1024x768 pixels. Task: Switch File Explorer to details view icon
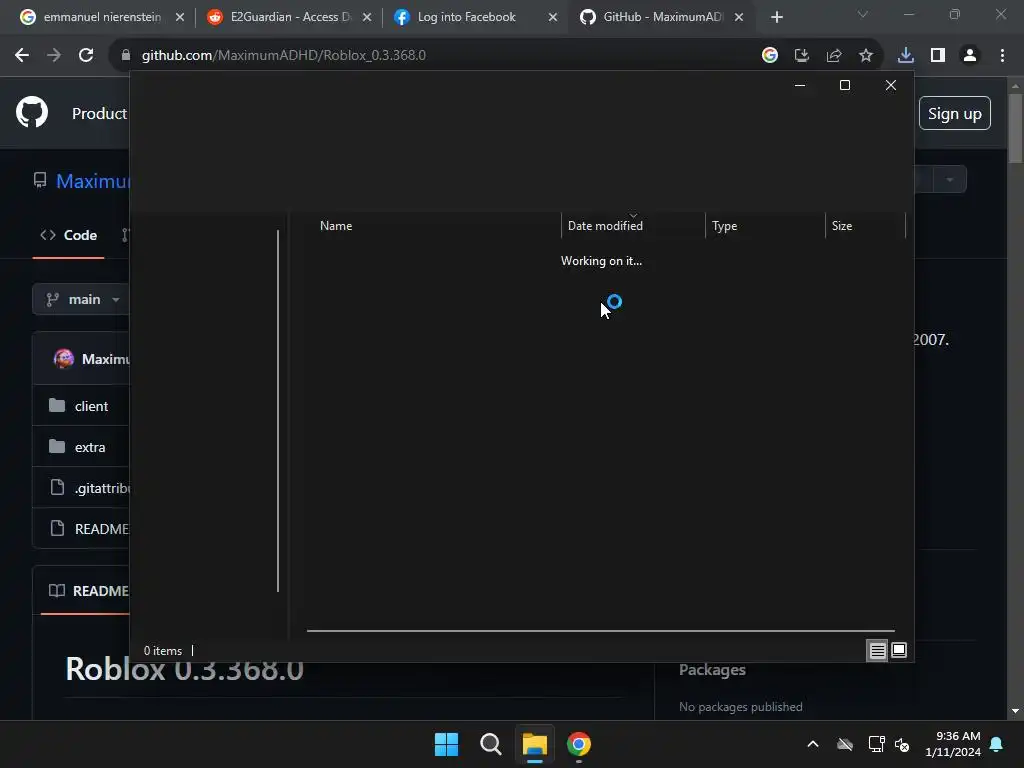[x=877, y=650]
